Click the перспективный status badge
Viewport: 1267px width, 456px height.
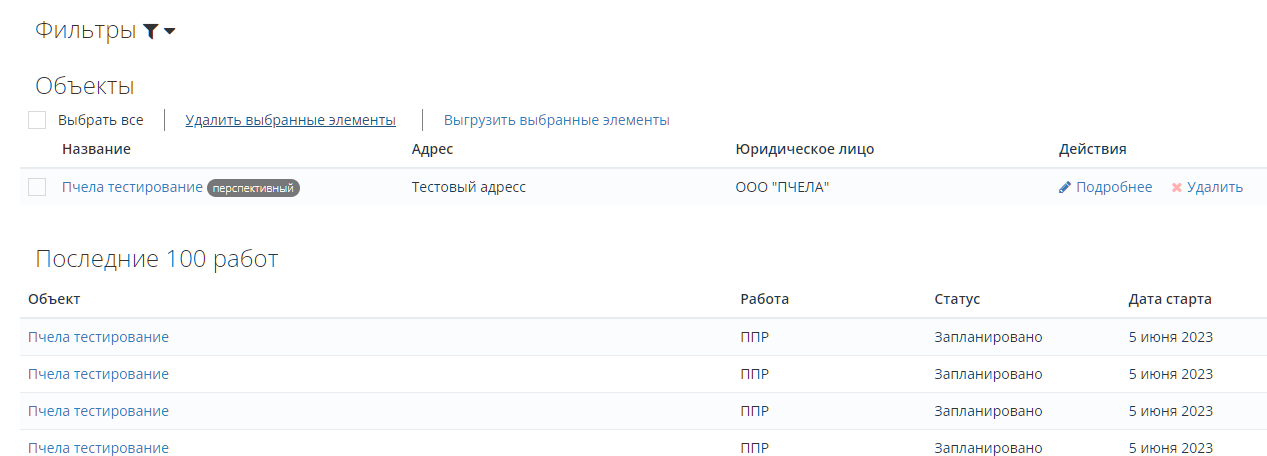[253, 187]
